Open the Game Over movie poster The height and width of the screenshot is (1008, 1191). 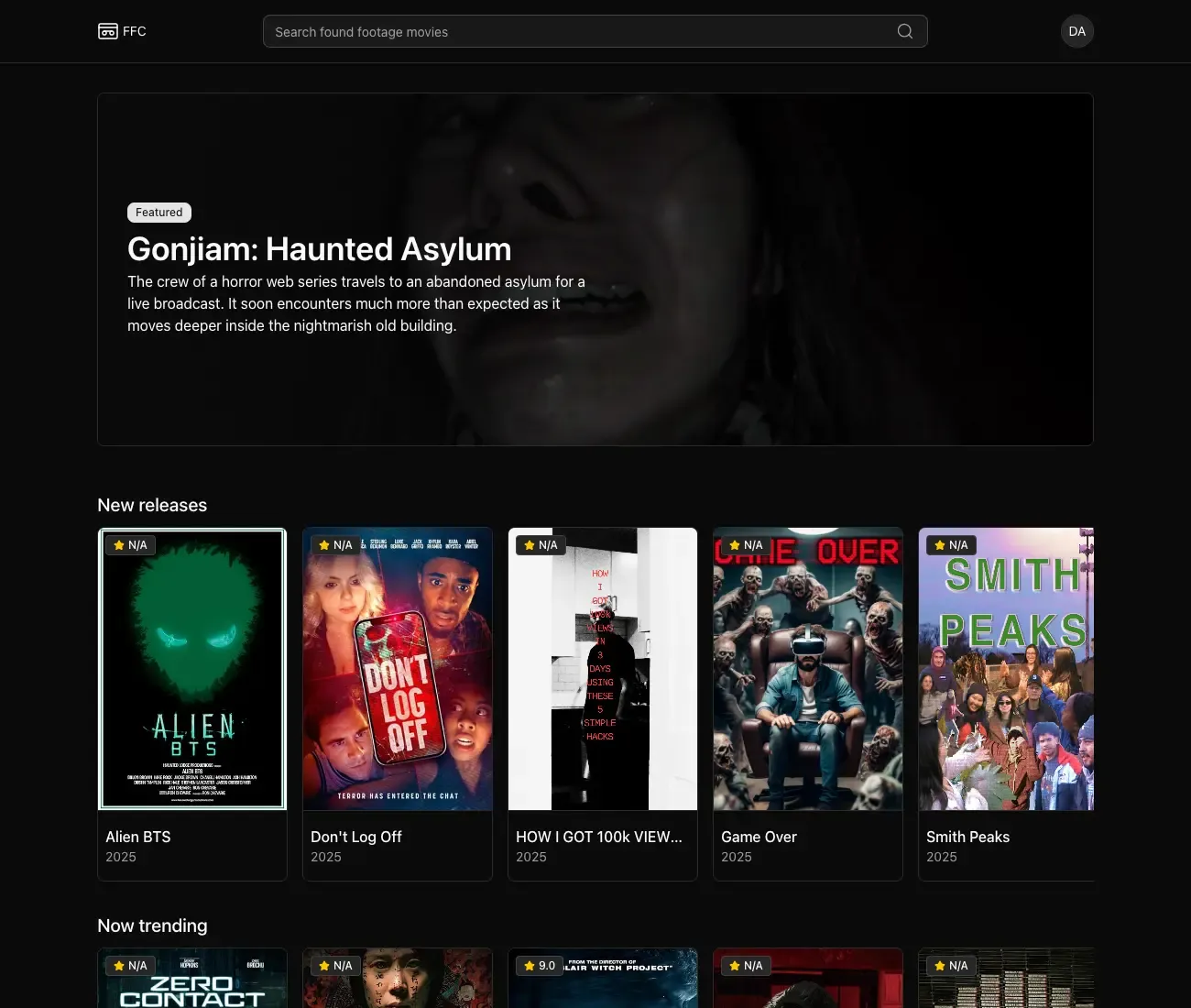(x=808, y=668)
